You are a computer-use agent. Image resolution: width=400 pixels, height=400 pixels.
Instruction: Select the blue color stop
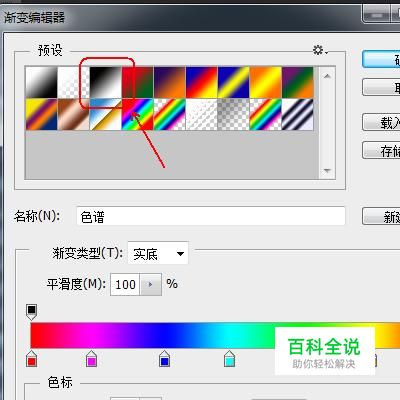164,359
